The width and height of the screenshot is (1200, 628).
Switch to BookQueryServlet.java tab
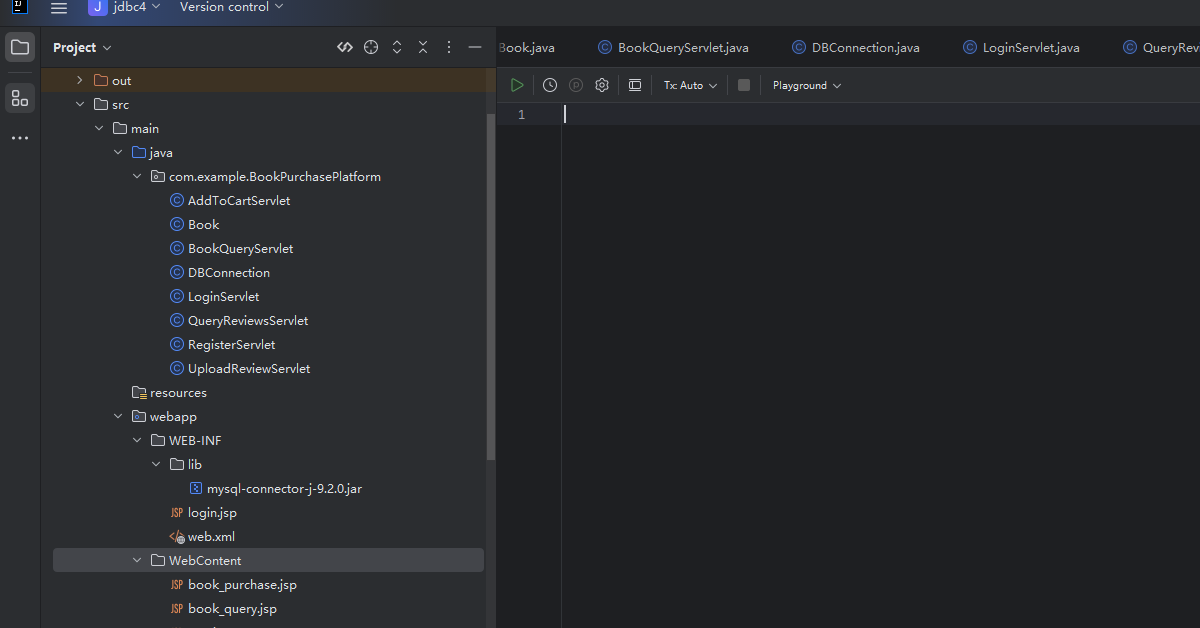click(673, 47)
